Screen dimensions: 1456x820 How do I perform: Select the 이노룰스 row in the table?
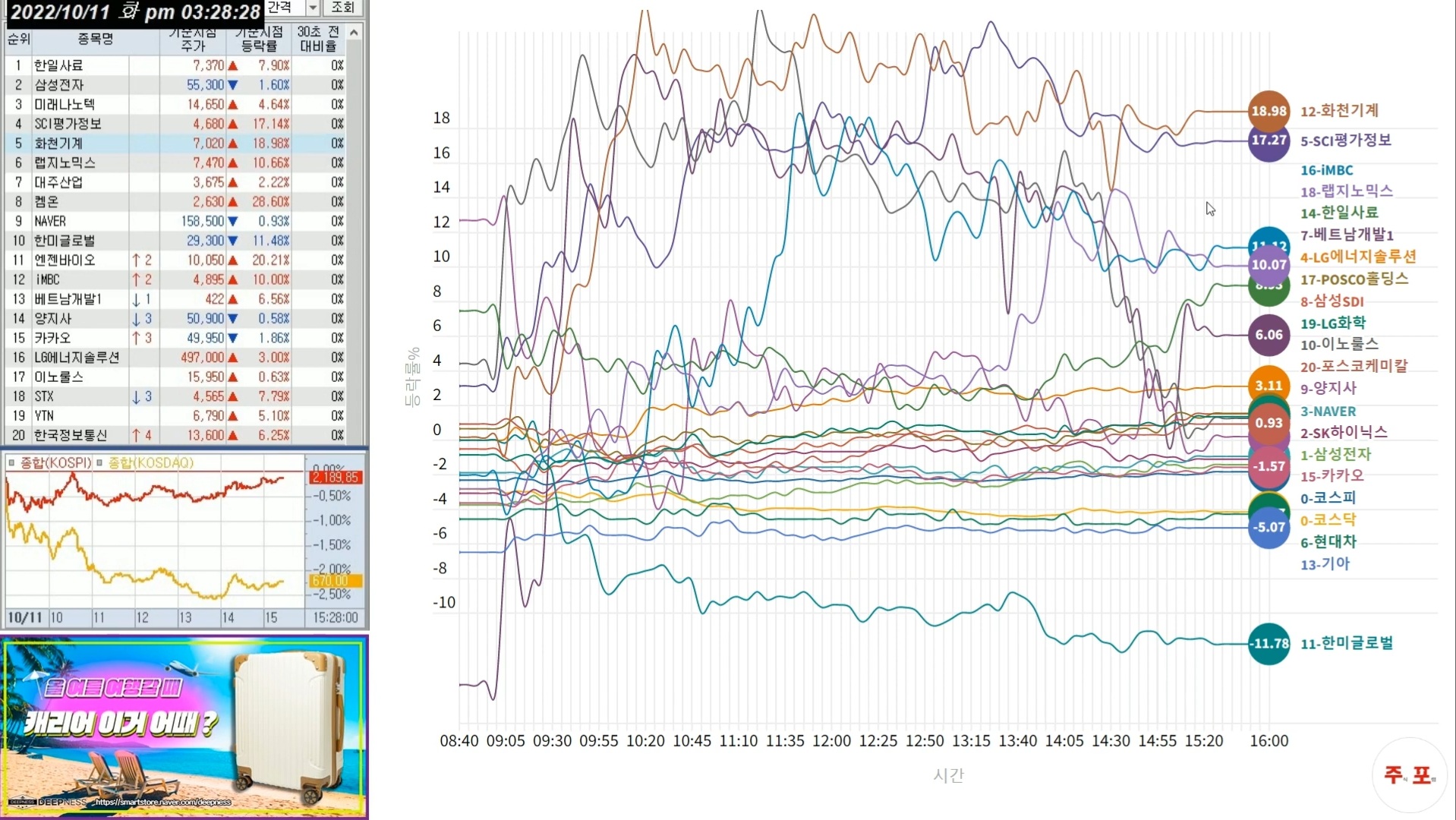[175, 377]
